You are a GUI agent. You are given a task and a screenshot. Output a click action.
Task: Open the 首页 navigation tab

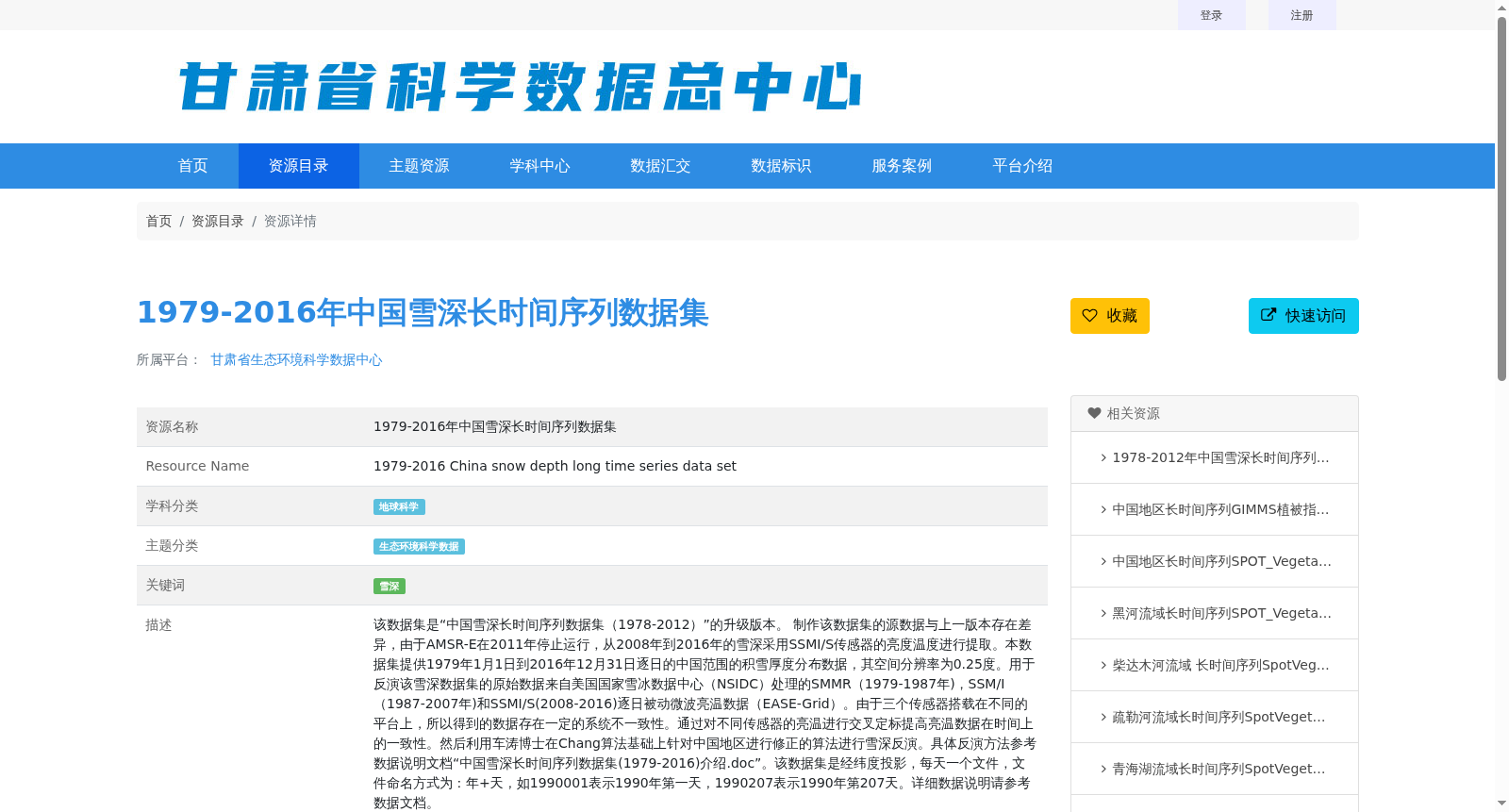pyautogui.click(x=192, y=166)
